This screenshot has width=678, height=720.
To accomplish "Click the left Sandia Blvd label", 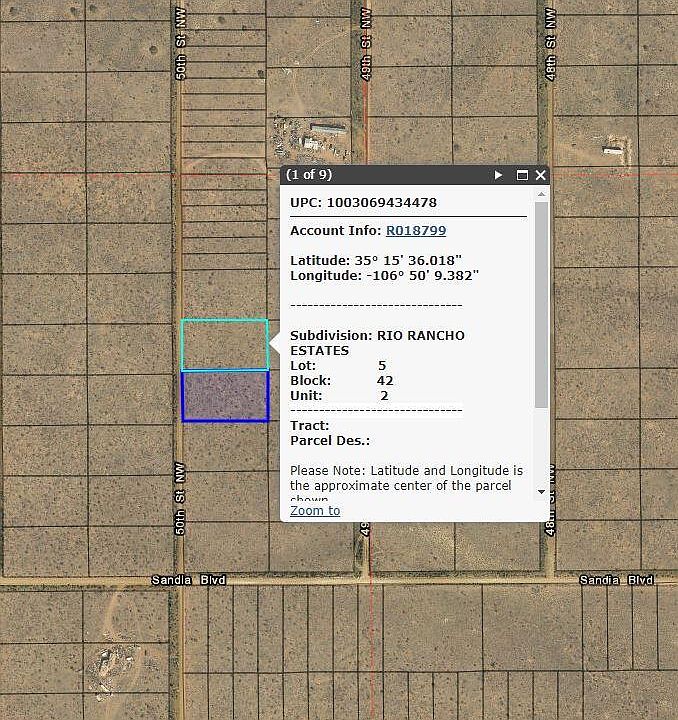I will [x=189, y=580].
